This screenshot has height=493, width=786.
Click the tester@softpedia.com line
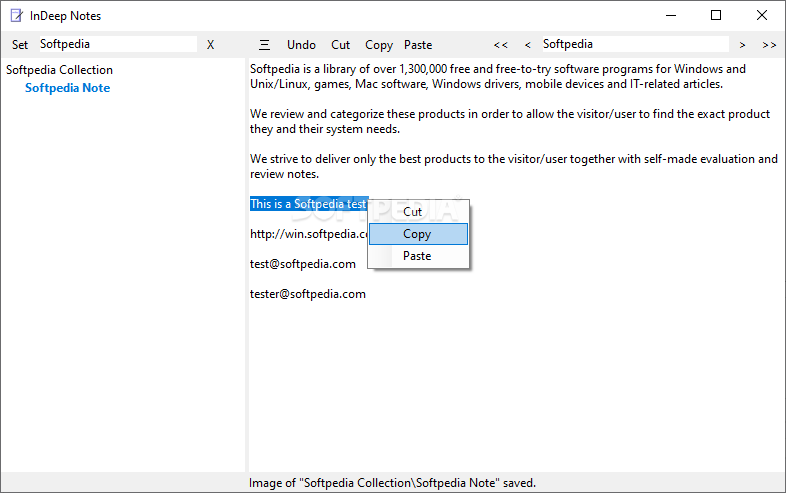click(308, 294)
